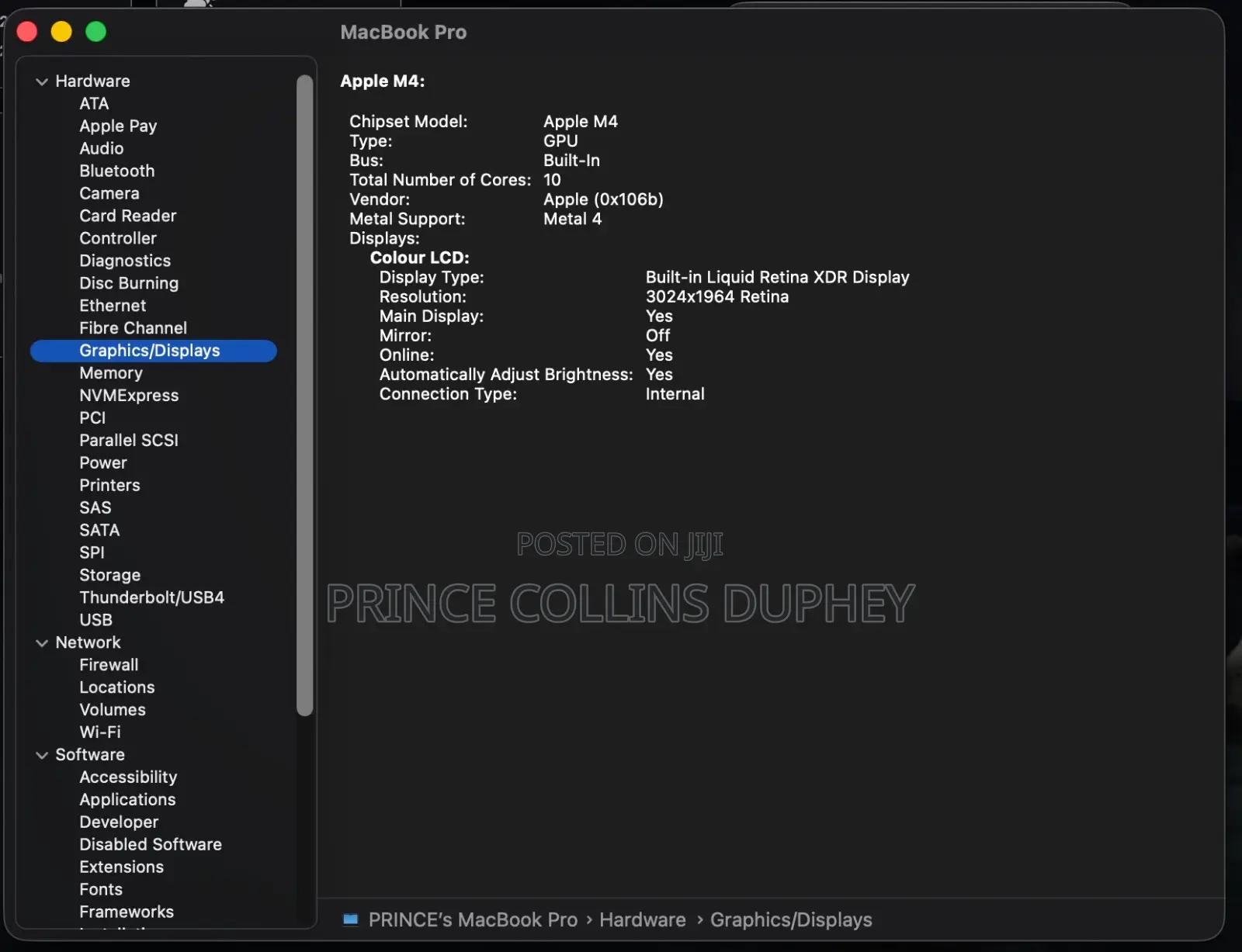Click the sidebar vertical scrollbar
This screenshot has width=1242, height=952.
pyautogui.click(x=304, y=395)
